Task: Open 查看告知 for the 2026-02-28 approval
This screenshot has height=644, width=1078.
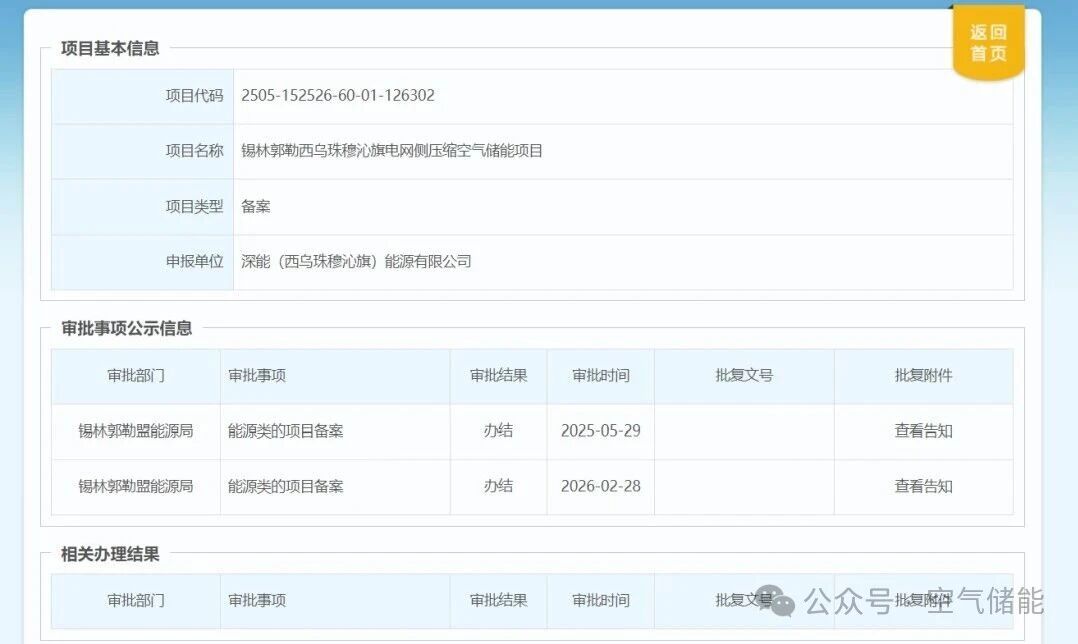Action: (923, 486)
